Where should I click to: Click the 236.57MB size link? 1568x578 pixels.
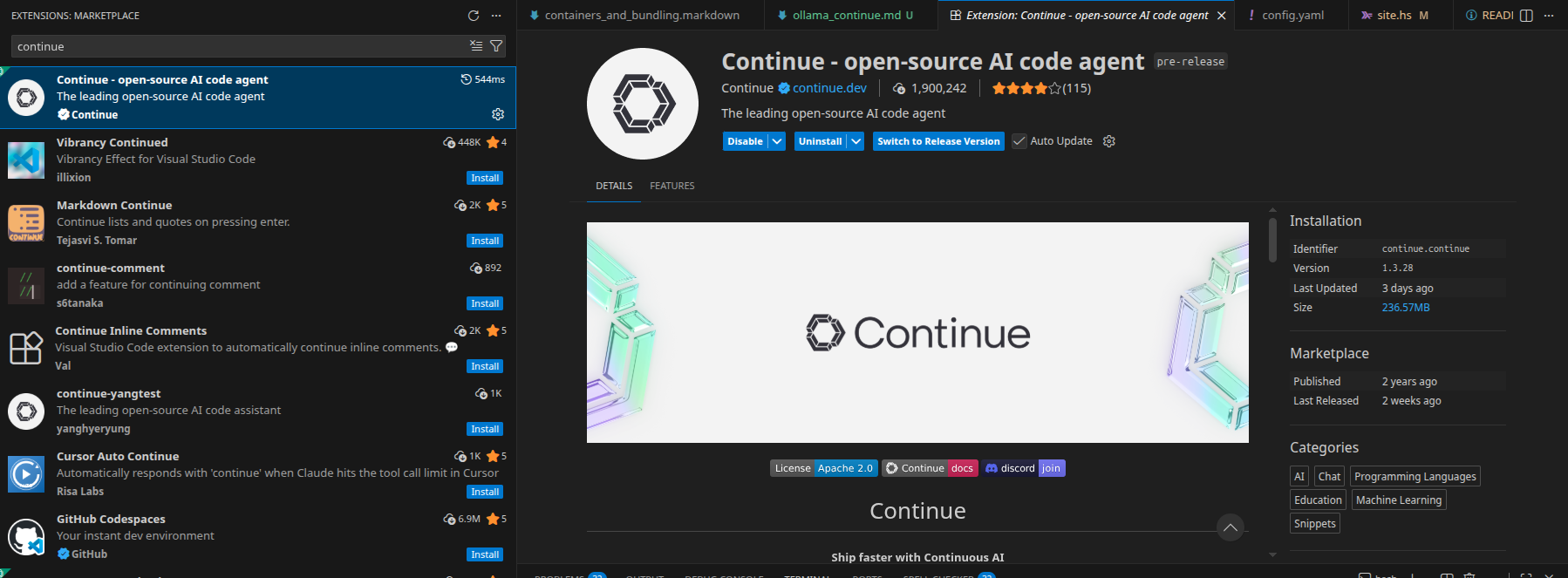[x=1406, y=308]
